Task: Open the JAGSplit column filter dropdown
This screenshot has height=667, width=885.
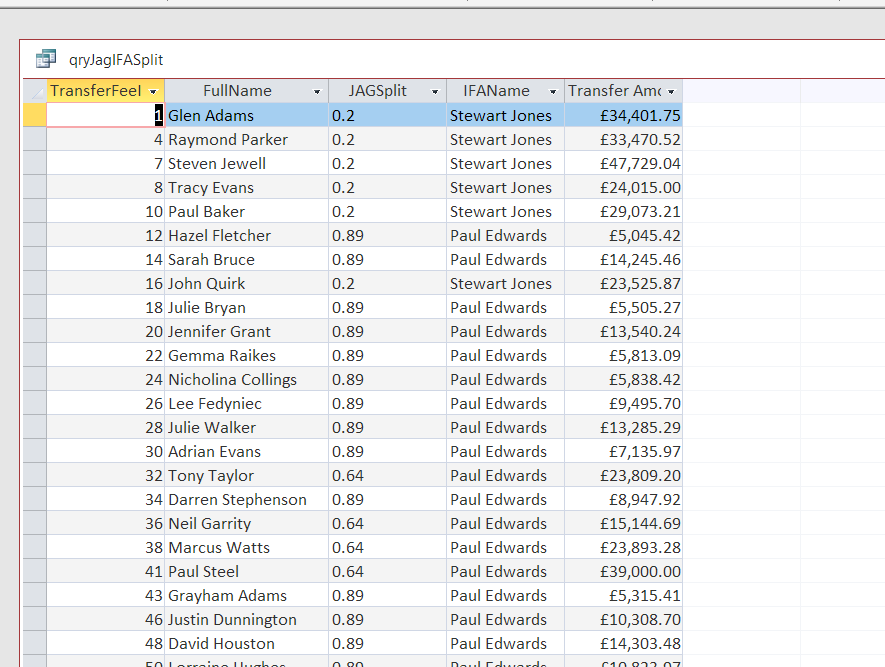Action: click(435, 91)
